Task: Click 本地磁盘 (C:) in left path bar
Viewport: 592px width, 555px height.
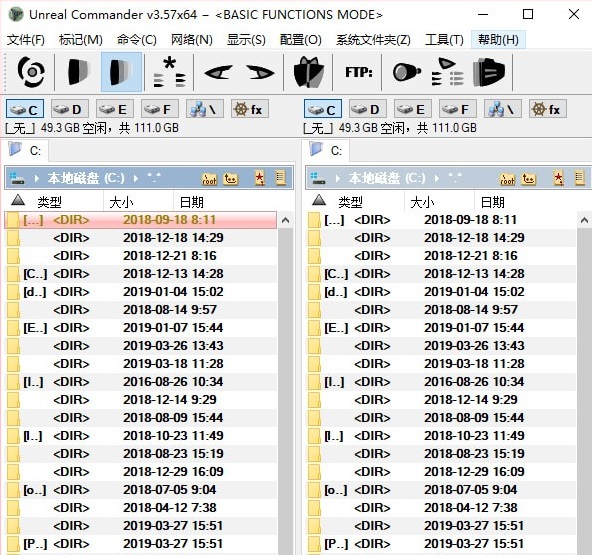Action: click(86, 178)
